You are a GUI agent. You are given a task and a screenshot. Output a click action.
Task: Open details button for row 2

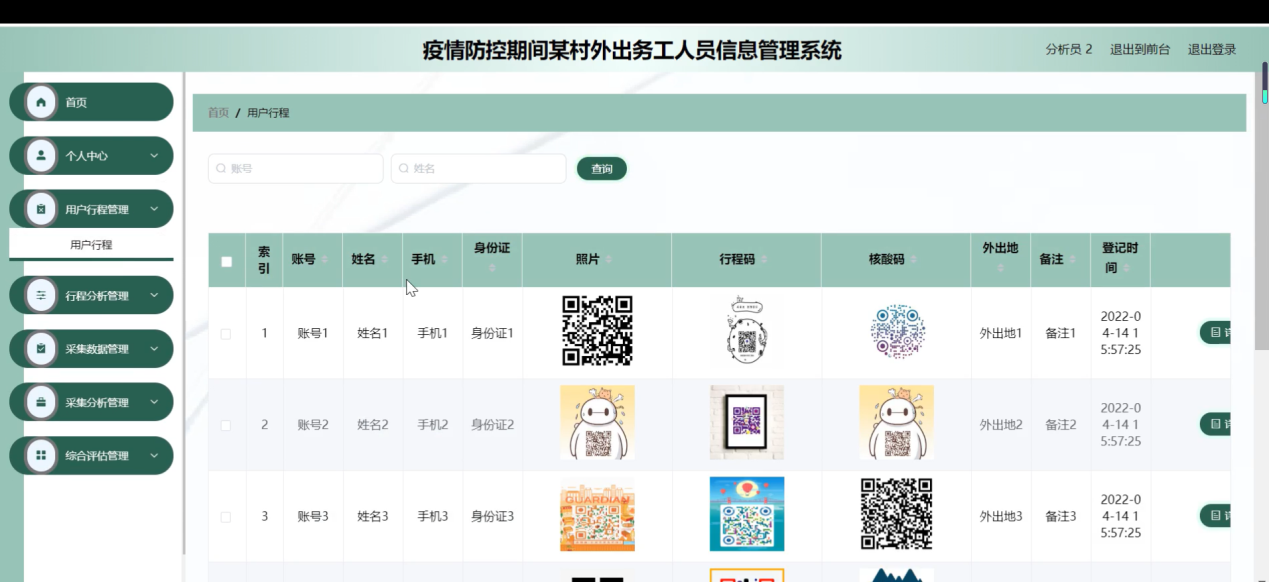click(1215, 424)
